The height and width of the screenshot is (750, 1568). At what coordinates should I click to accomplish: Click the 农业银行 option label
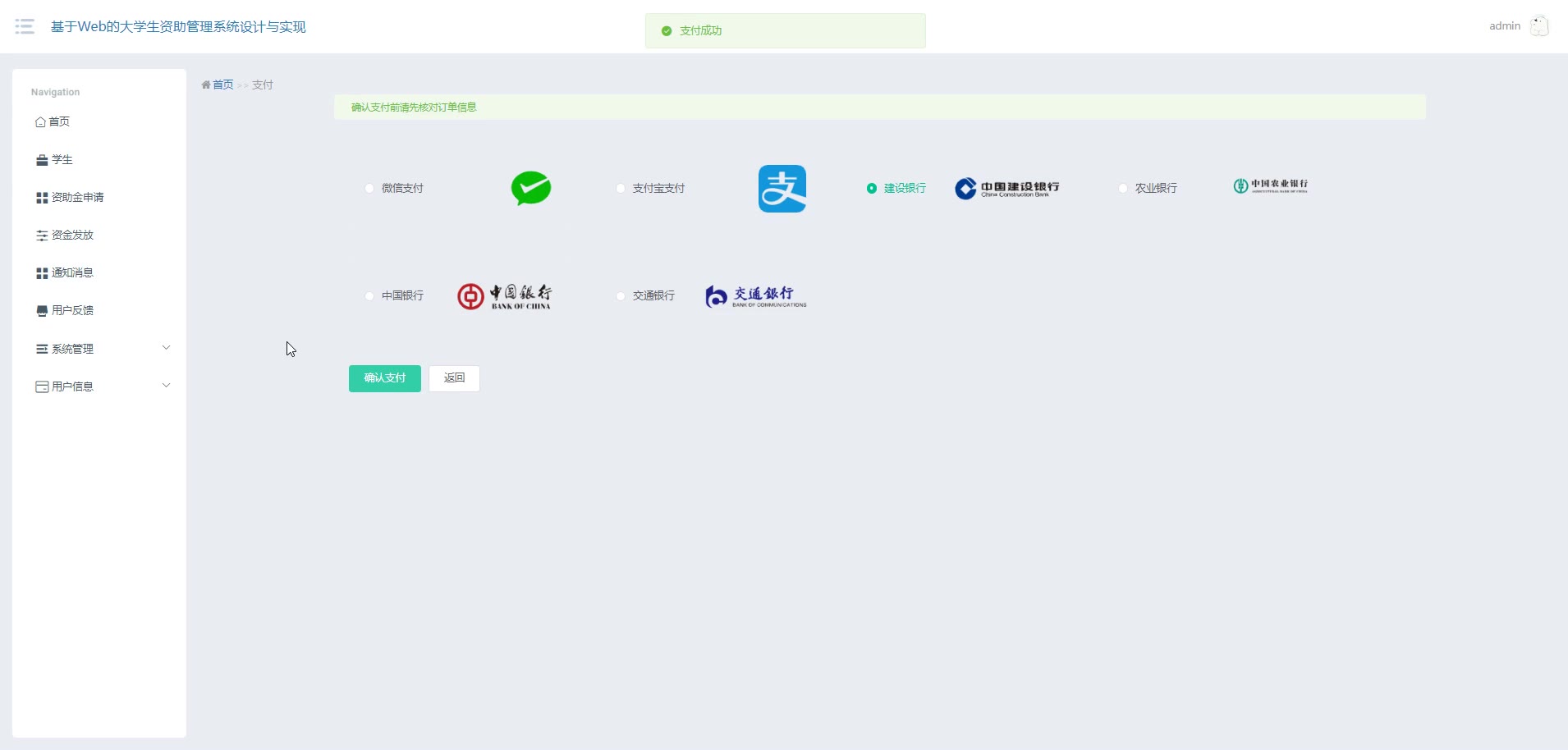click(x=1156, y=188)
